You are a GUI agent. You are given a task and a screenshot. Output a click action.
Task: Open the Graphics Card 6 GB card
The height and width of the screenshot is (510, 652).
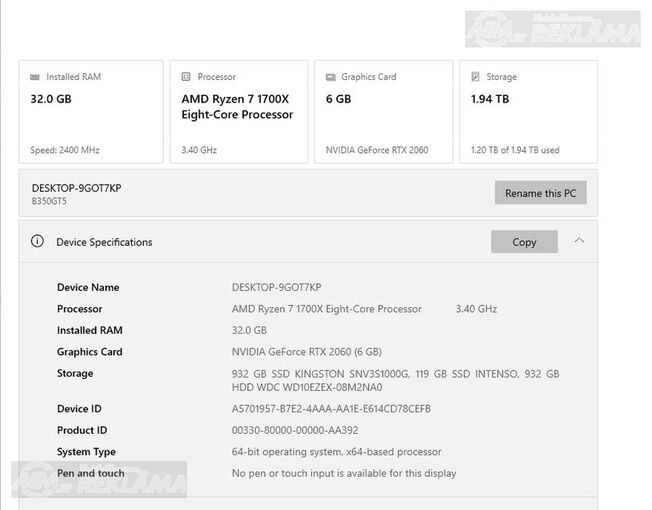coord(384,112)
